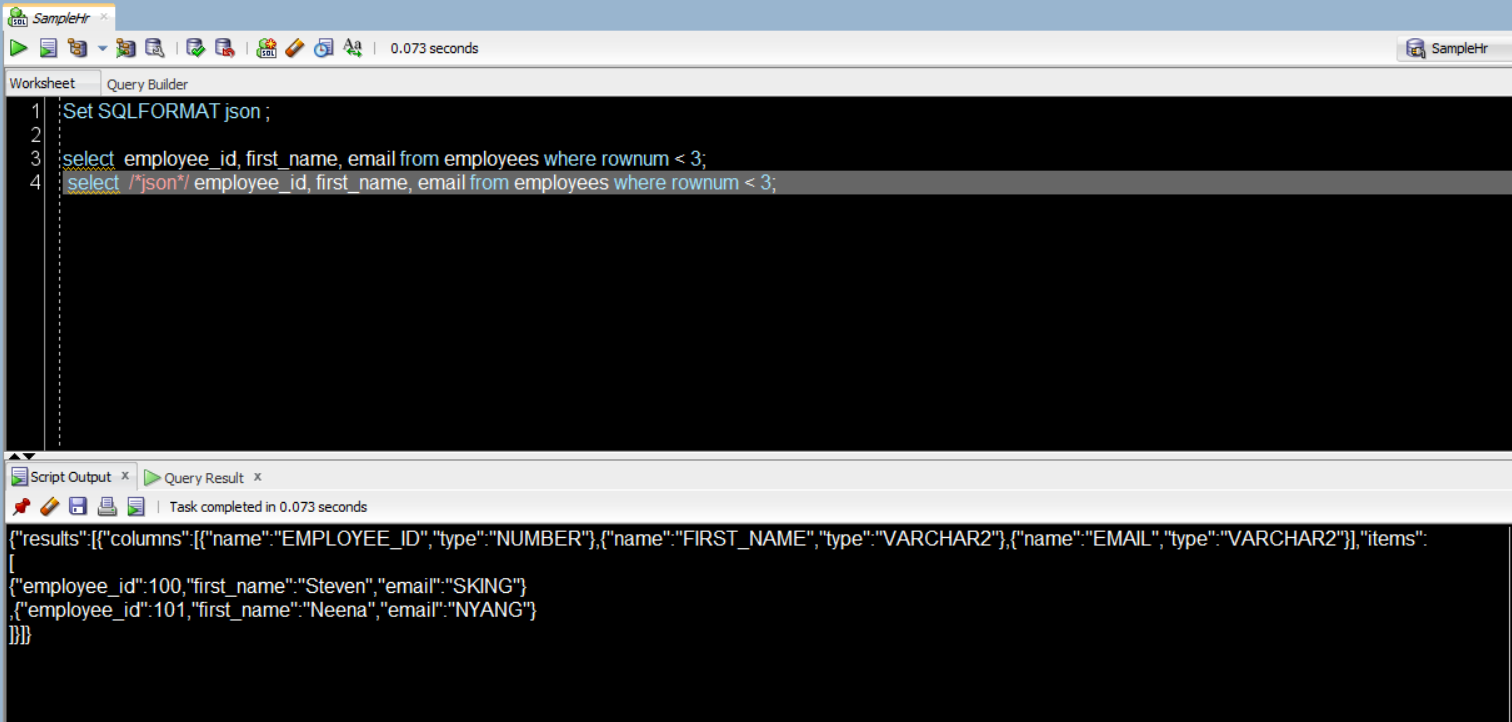Open the Query Builder tab
Screen dimensions: 1512x722
147,84
